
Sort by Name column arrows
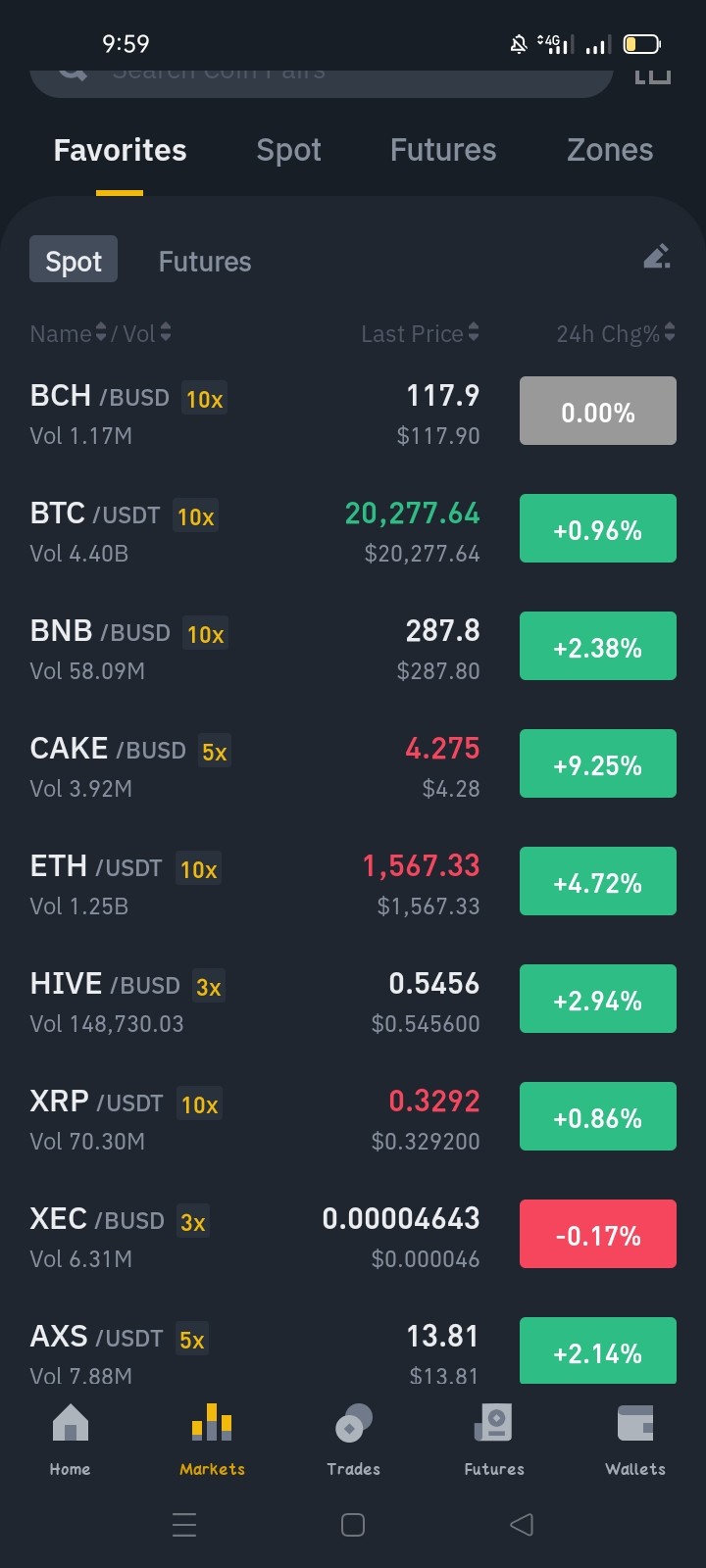(x=100, y=333)
